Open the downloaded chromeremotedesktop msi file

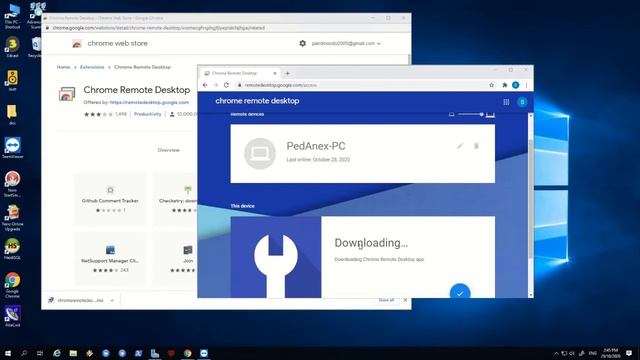pos(76,300)
